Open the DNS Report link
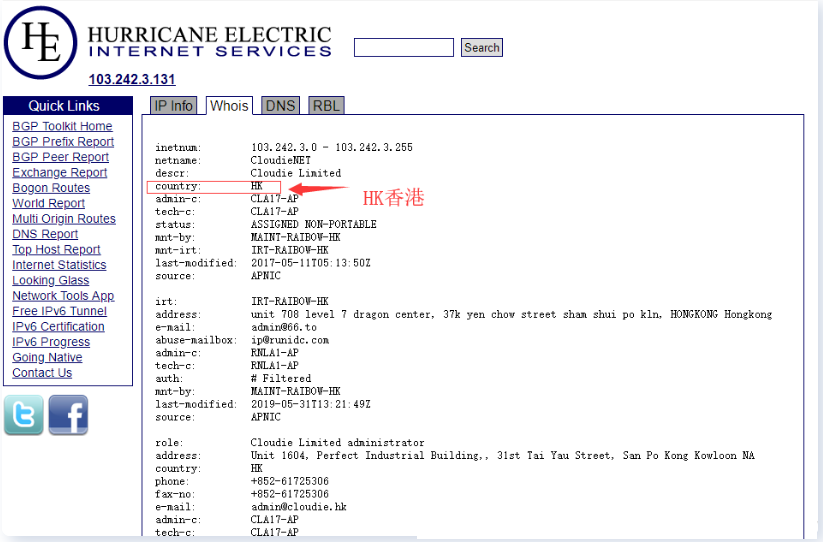 point(45,234)
